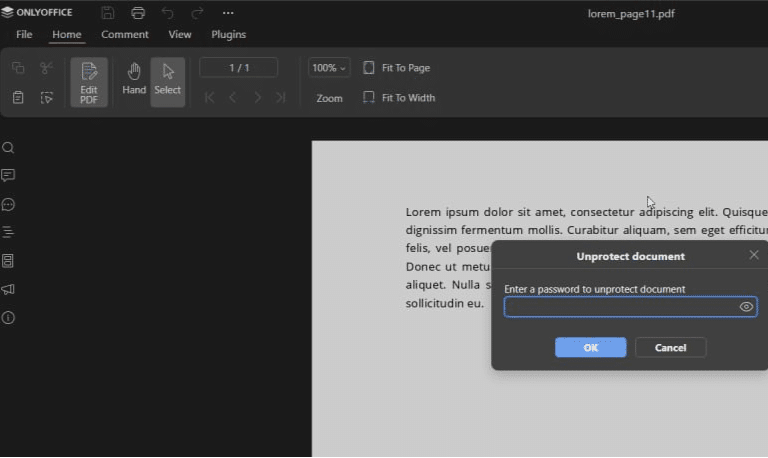The width and height of the screenshot is (768, 458).
Task: Click the Edit PDF button
Action: coord(89,81)
